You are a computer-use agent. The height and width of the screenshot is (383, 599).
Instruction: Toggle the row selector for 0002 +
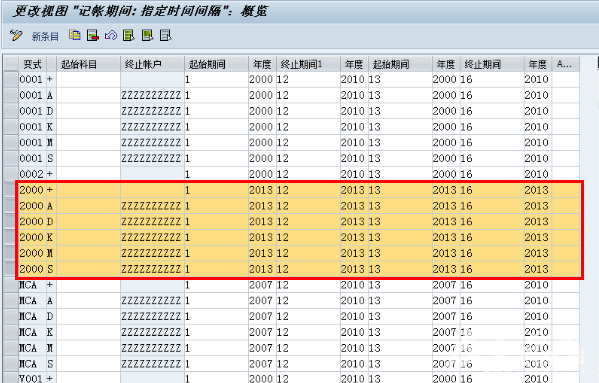(11, 174)
